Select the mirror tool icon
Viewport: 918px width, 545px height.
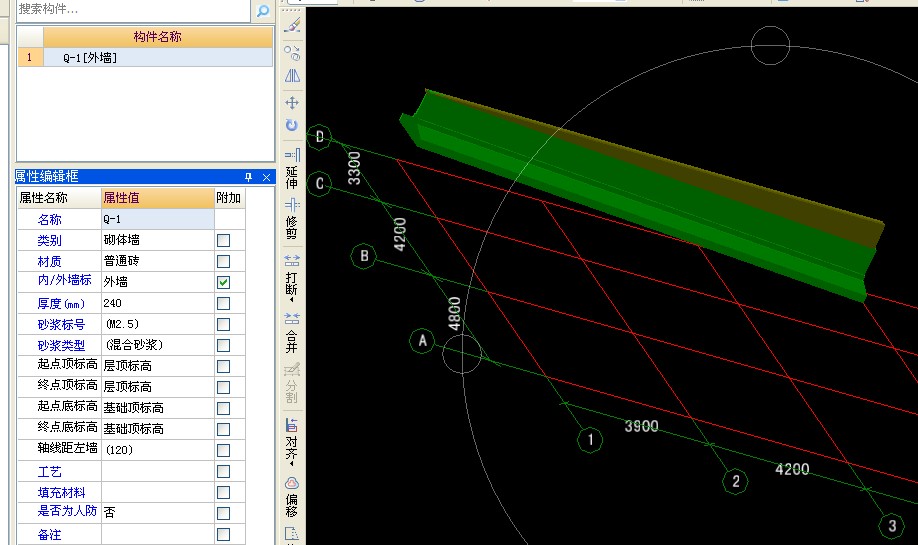click(x=292, y=76)
